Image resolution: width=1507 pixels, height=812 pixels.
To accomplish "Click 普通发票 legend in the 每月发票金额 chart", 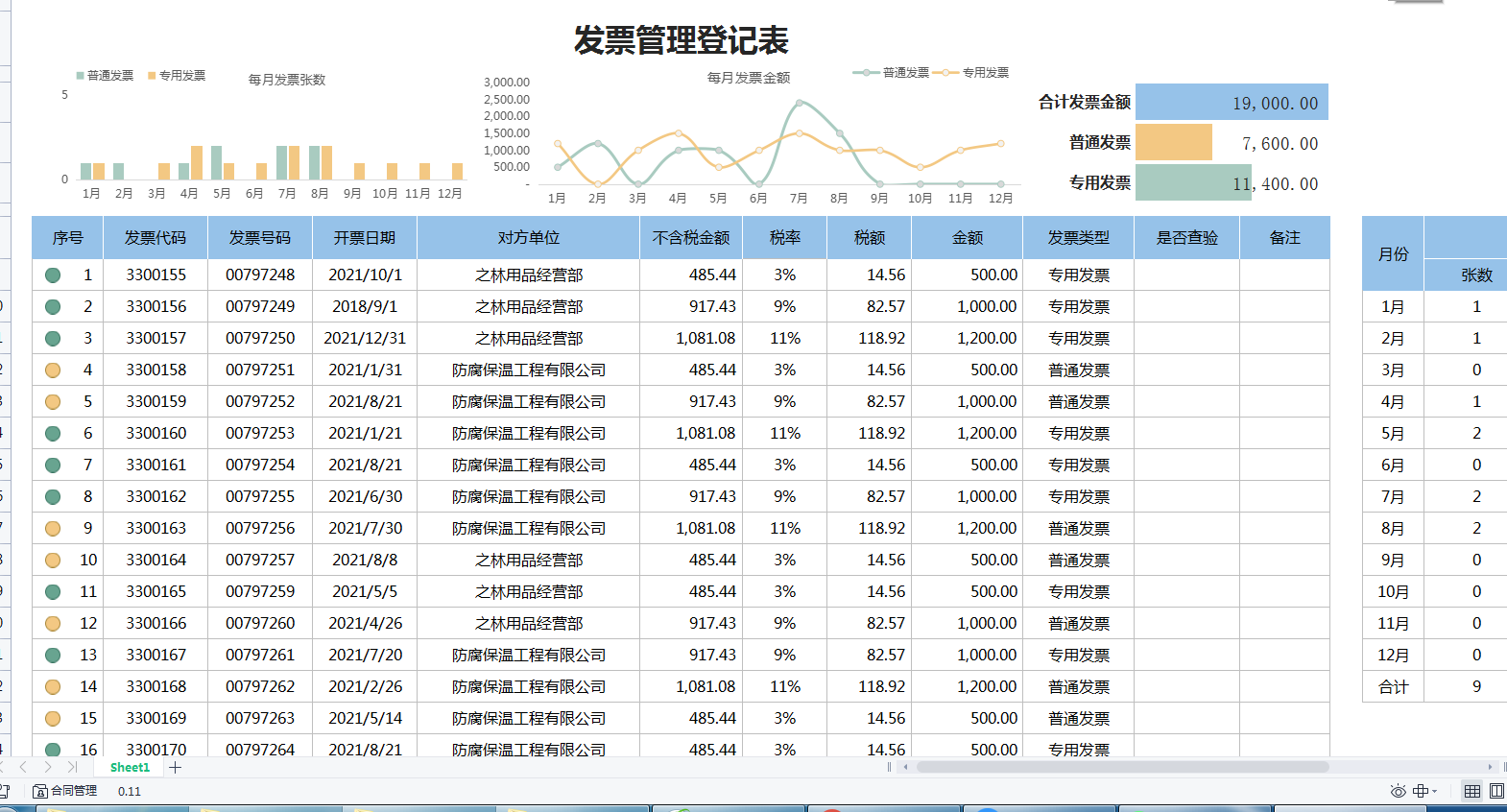I will click(891, 73).
